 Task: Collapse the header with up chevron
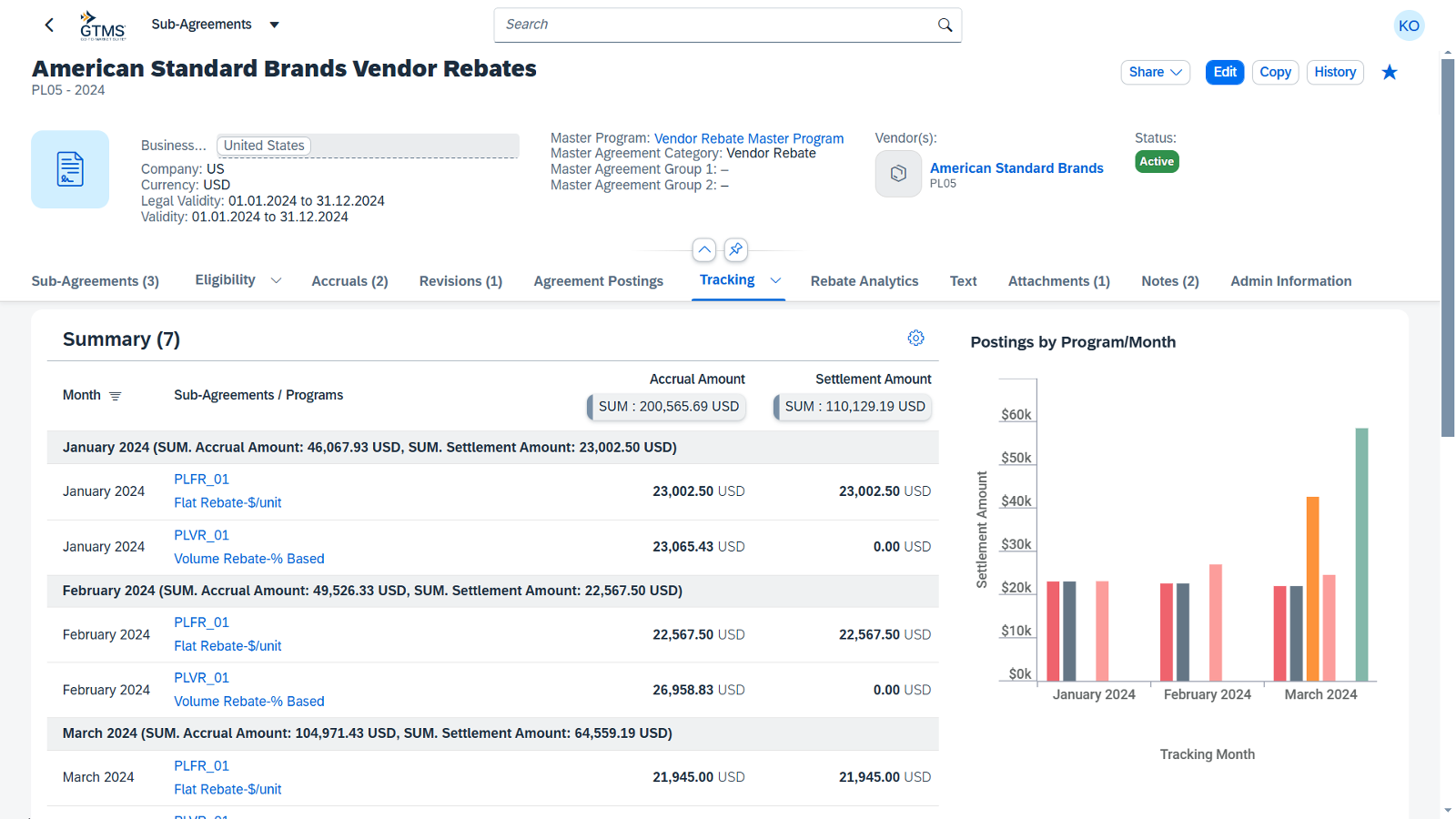point(704,249)
